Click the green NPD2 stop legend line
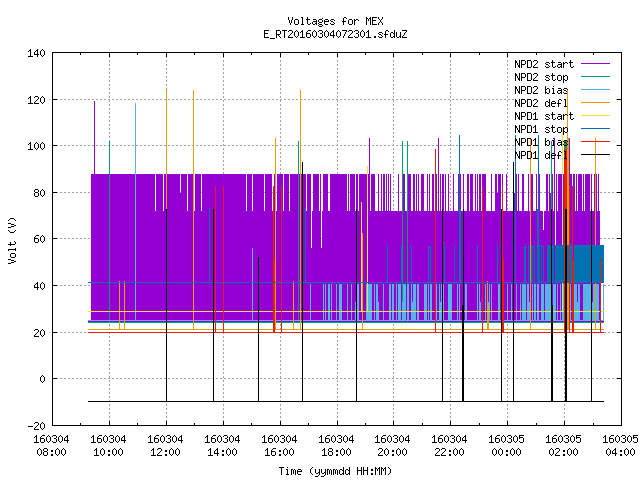Viewport: 640px width, 480px height. 595,77
